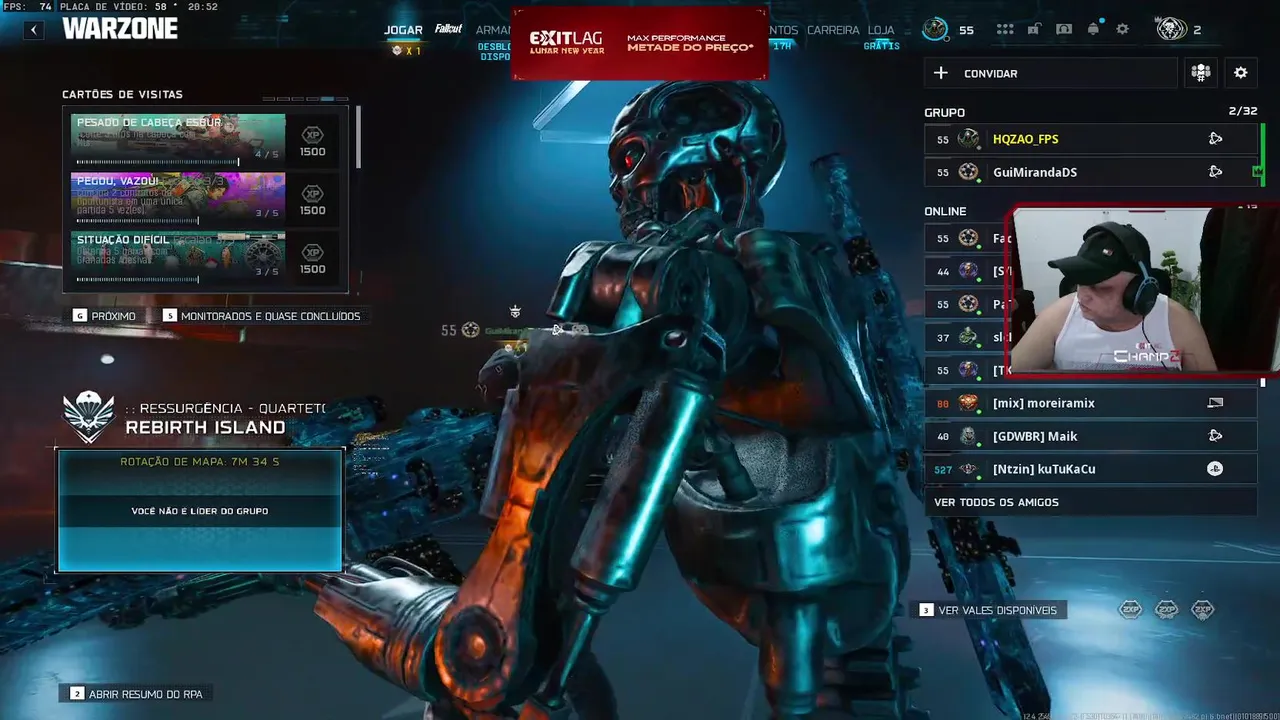Click the ExitLag Lunar New Year banner

[x=640, y=42]
